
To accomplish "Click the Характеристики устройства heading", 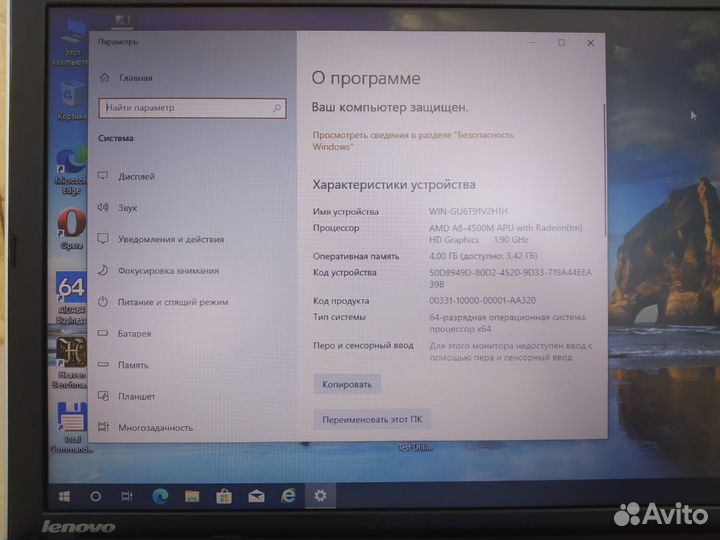I will 394,185.
